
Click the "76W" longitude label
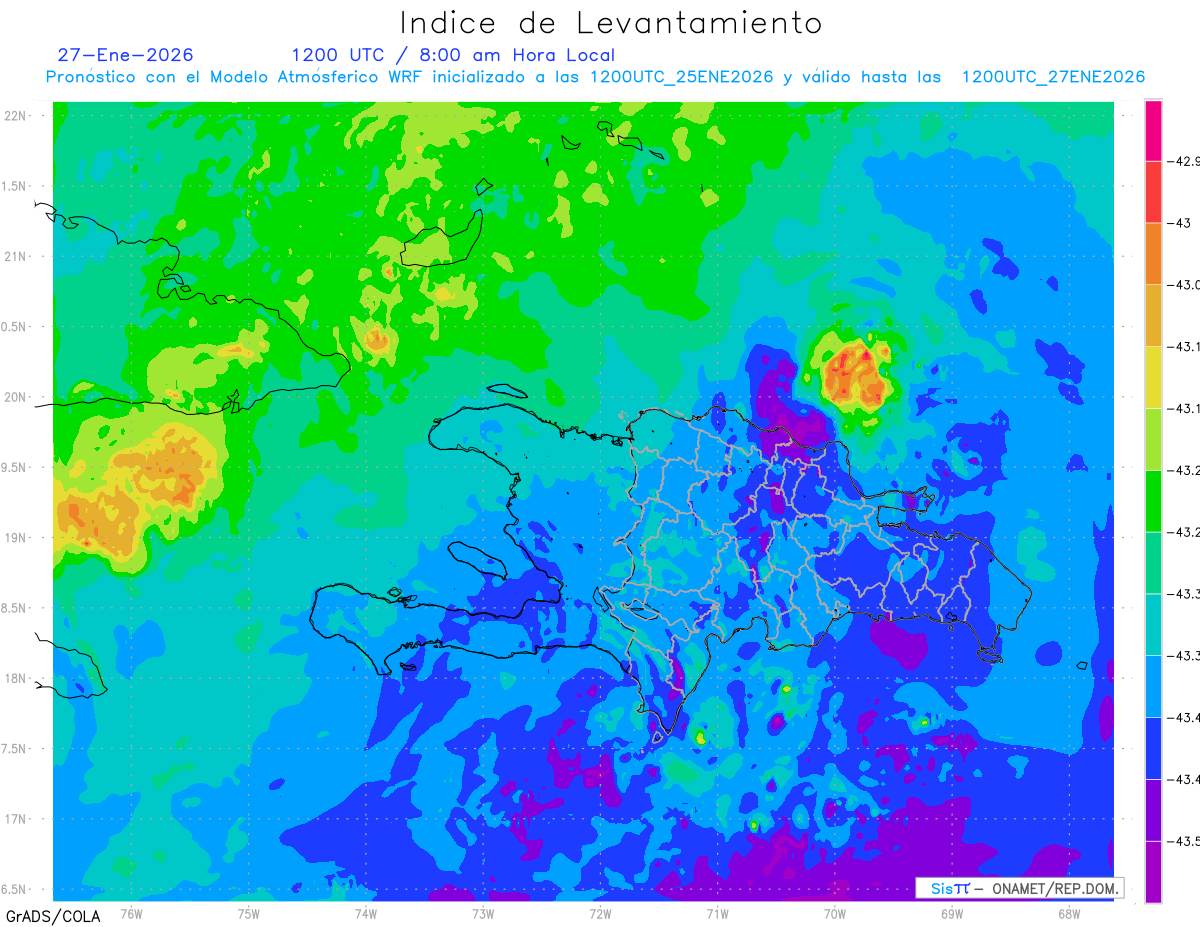(x=131, y=913)
